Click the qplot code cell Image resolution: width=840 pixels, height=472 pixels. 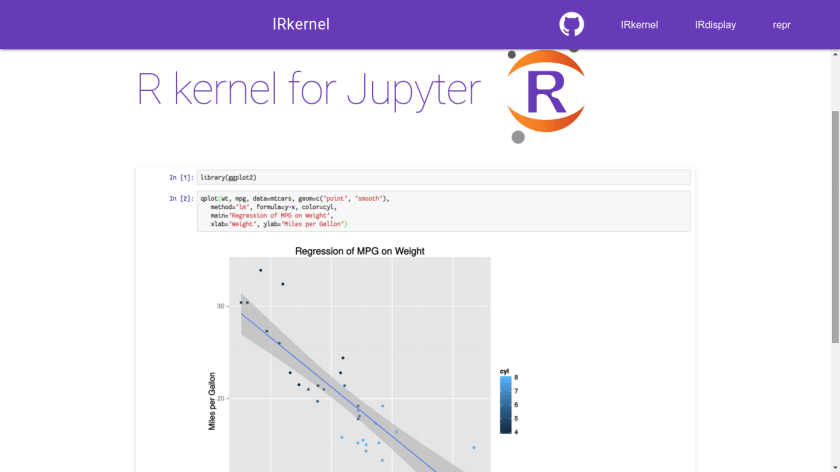[444, 211]
